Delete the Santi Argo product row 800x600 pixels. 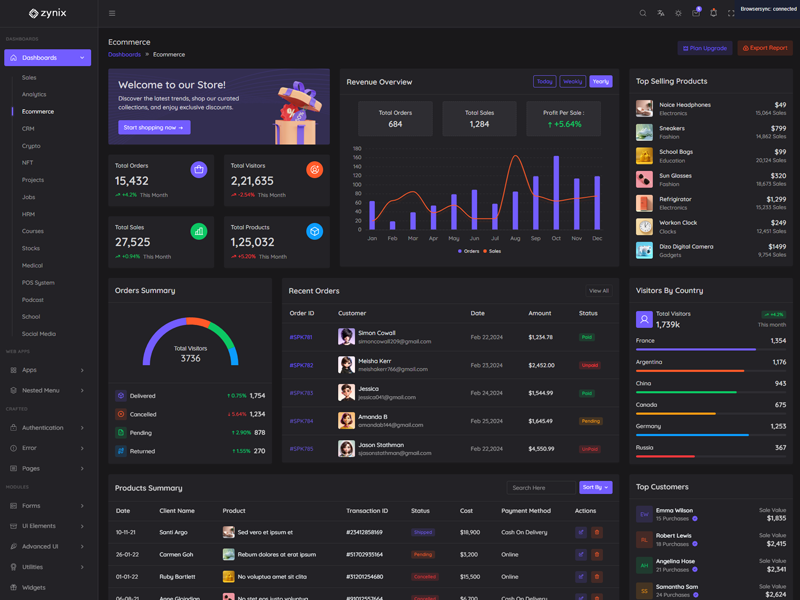point(597,532)
